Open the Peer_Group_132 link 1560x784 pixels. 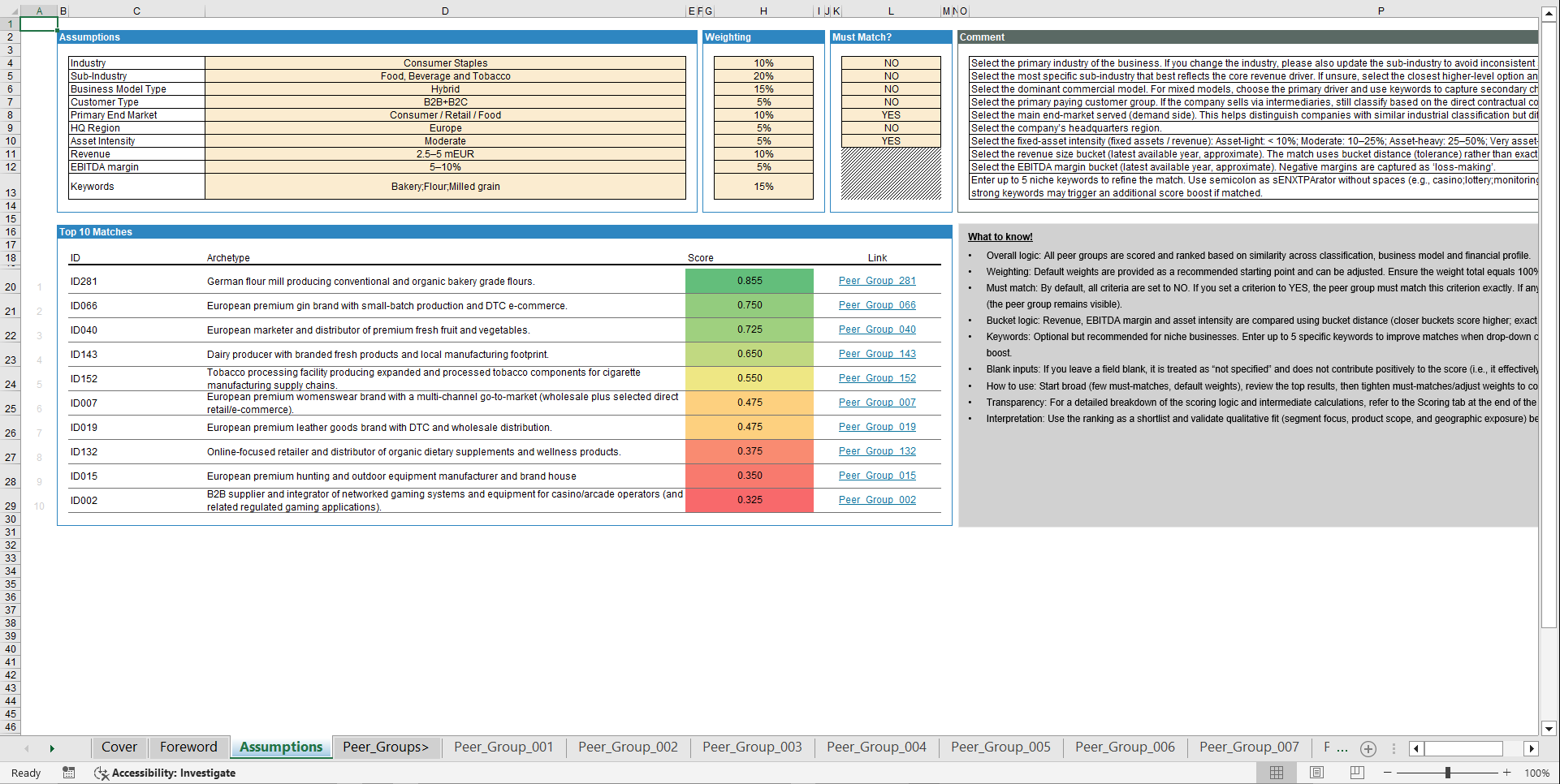(x=876, y=451)
